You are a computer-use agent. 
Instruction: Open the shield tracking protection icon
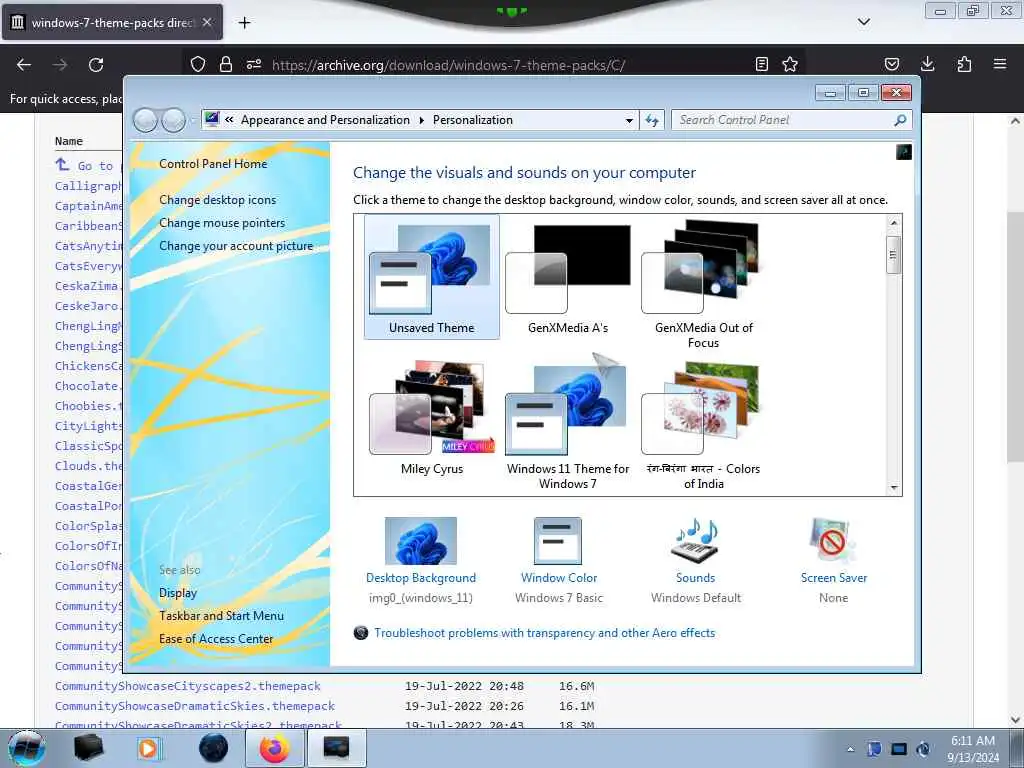(198, 64)
